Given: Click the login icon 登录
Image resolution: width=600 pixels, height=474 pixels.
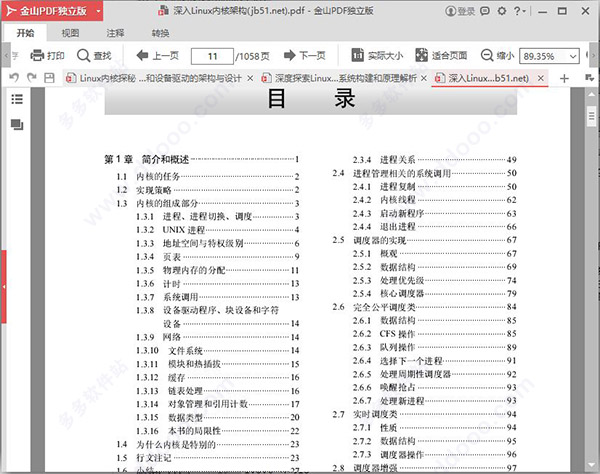Looking at the screenshot, I should pyautogui.click(x=460, y=11).
